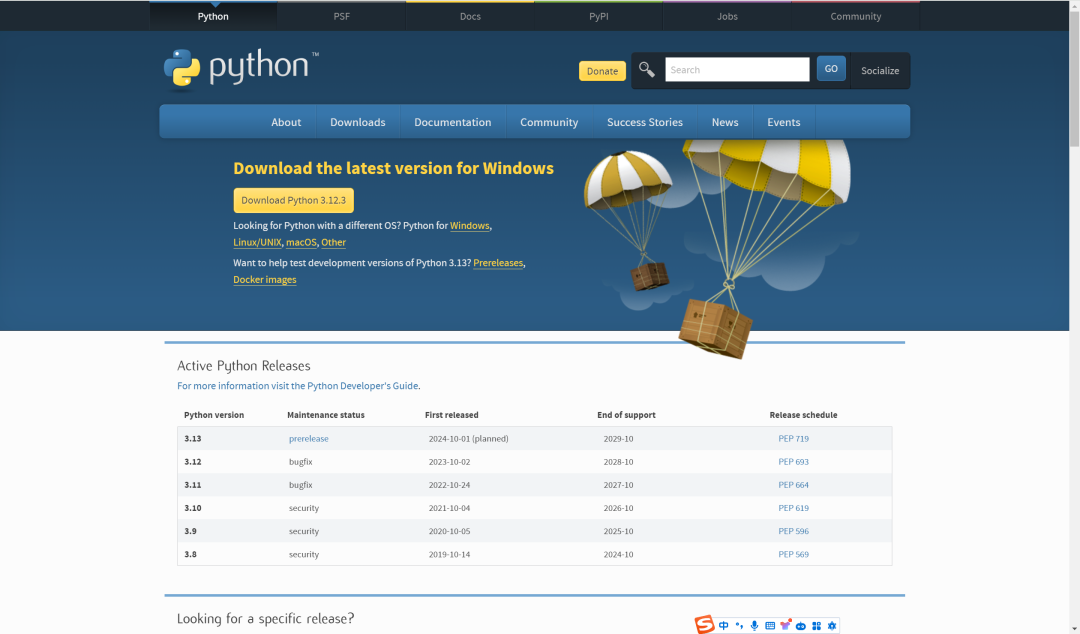Click the Maintenance status column header
1080x634 pixels.
pos(326,415)
